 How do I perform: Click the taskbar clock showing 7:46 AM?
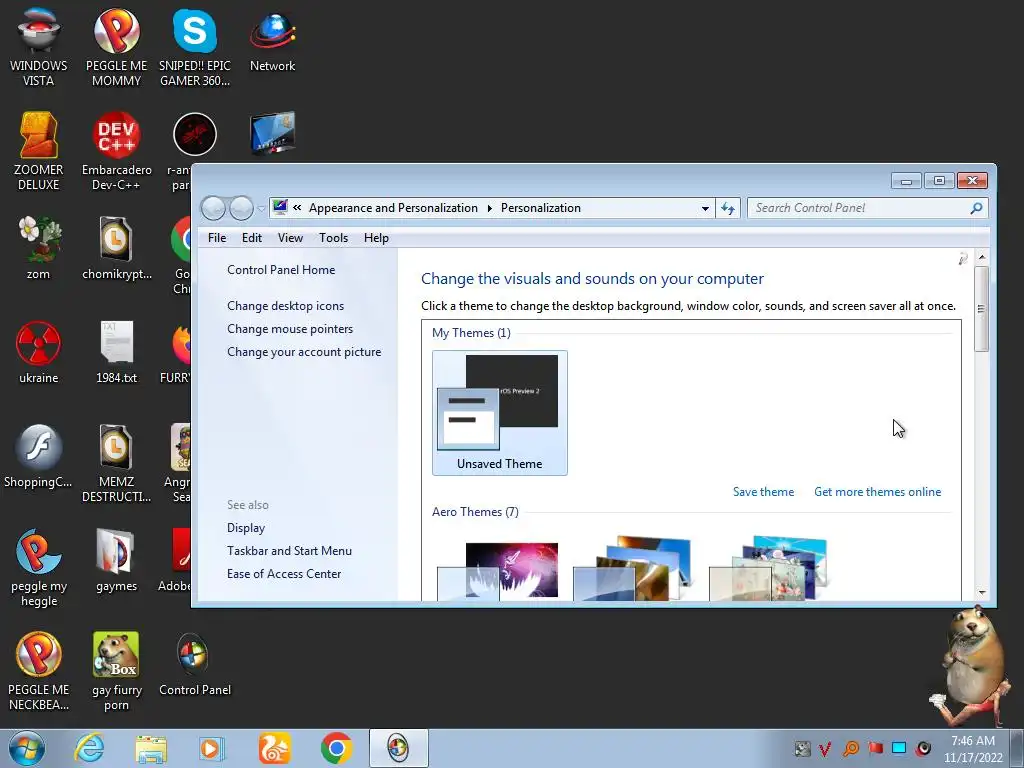(x=973, y=748)
